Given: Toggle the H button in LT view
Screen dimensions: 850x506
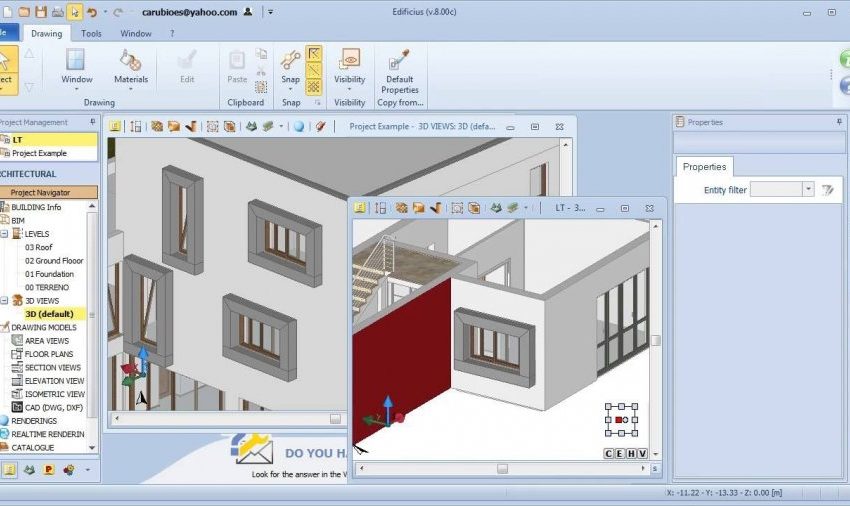Looking at the screenshot, I should (631, 454).
